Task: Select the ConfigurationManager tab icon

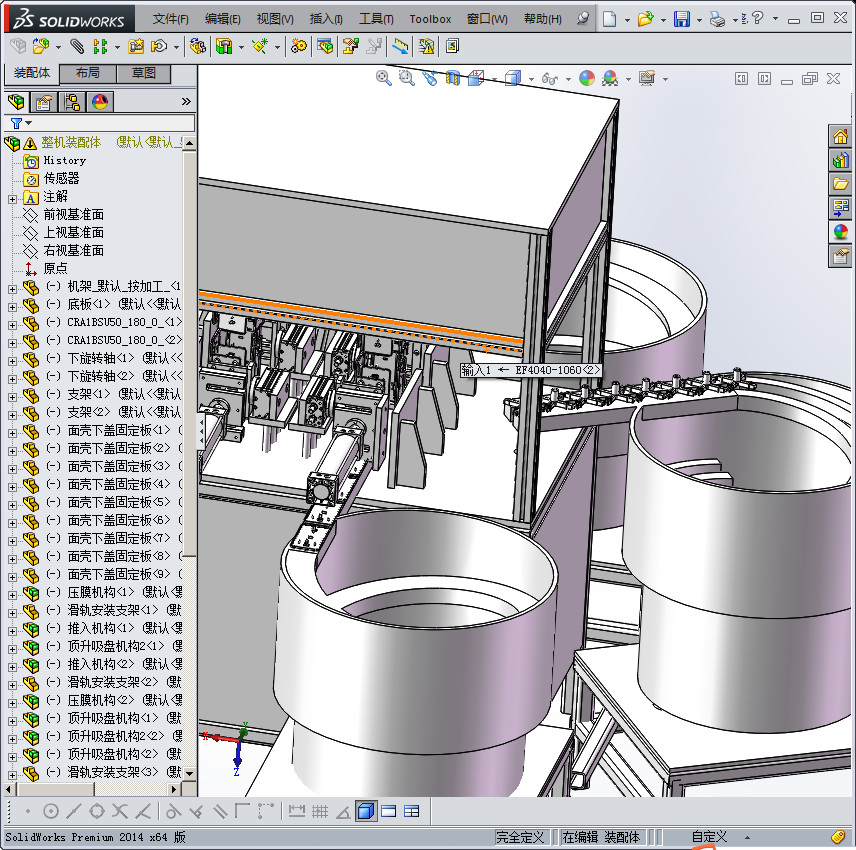Action: tap(71, 102)
